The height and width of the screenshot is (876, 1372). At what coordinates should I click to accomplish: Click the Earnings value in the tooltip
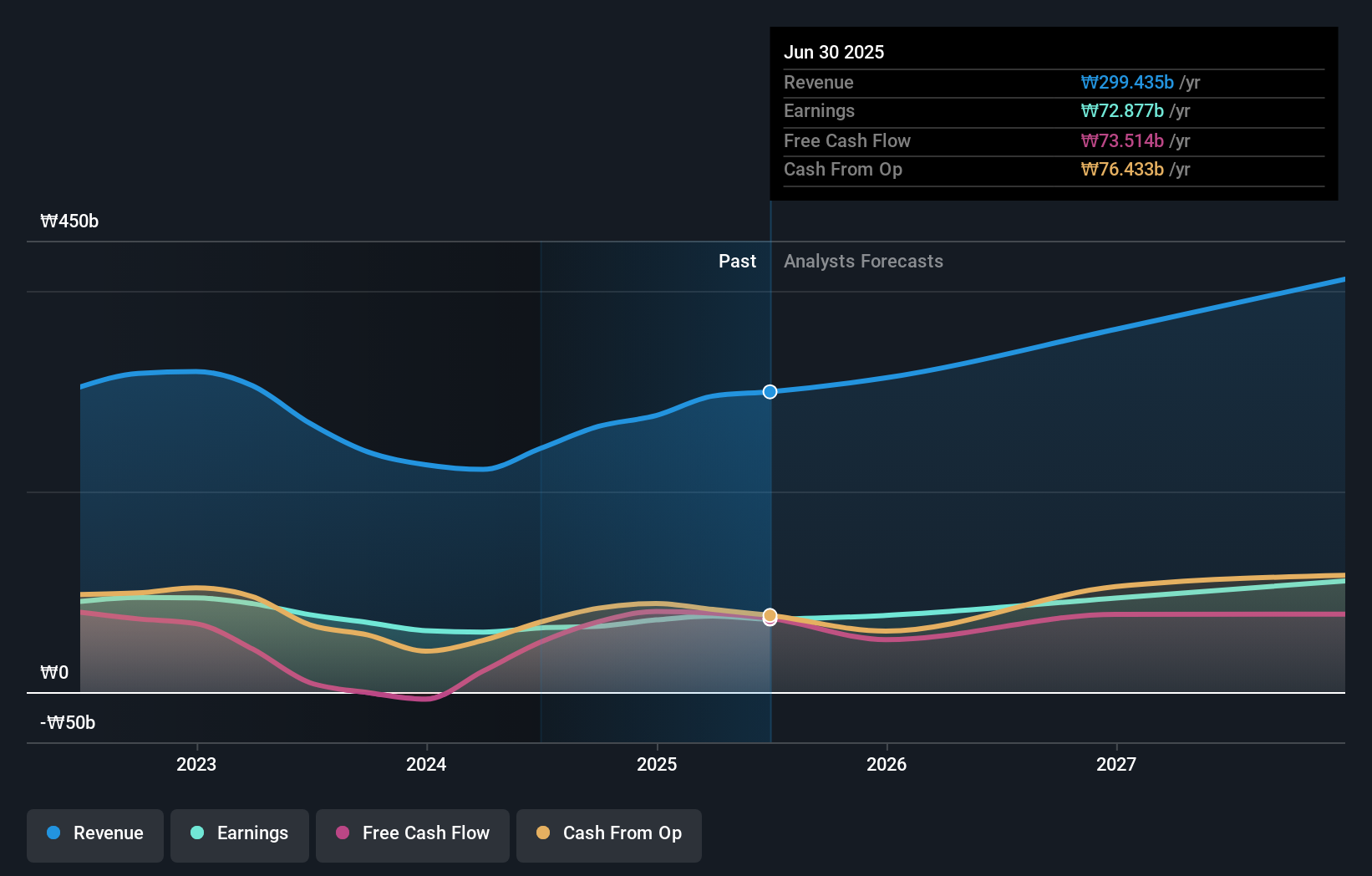[1121, 110]
